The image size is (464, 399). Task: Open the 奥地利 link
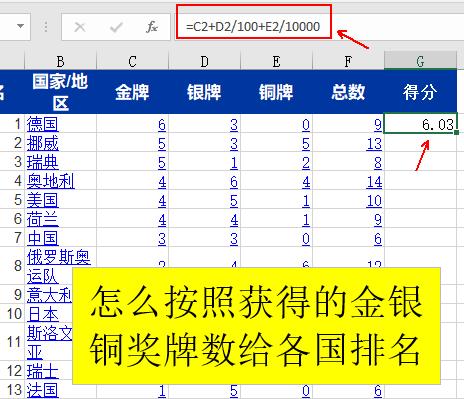pos(51,181)
